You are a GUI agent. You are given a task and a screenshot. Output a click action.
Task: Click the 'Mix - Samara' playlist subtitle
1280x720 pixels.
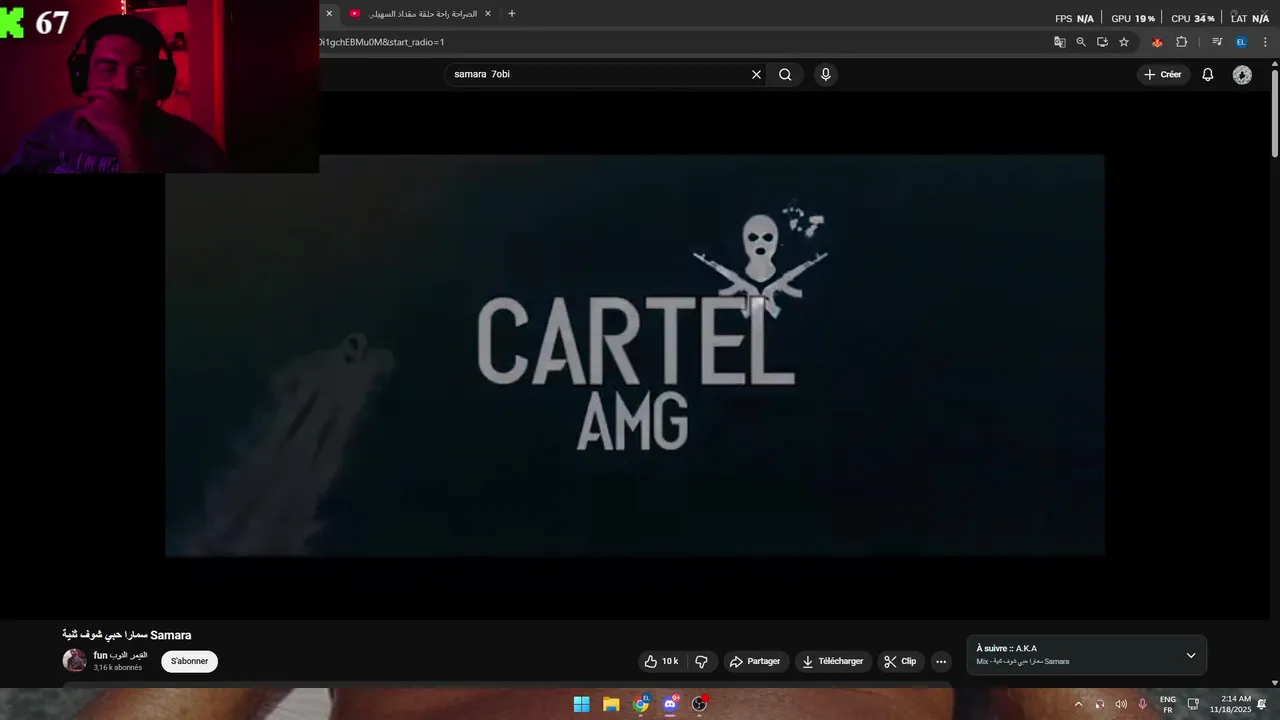1023,662
